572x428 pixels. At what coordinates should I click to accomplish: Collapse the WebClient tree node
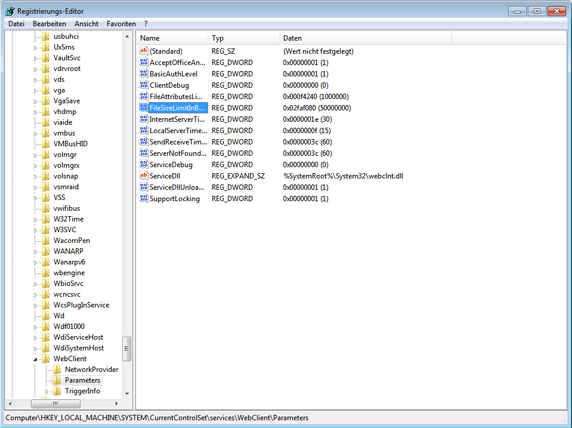click(36, 359)
